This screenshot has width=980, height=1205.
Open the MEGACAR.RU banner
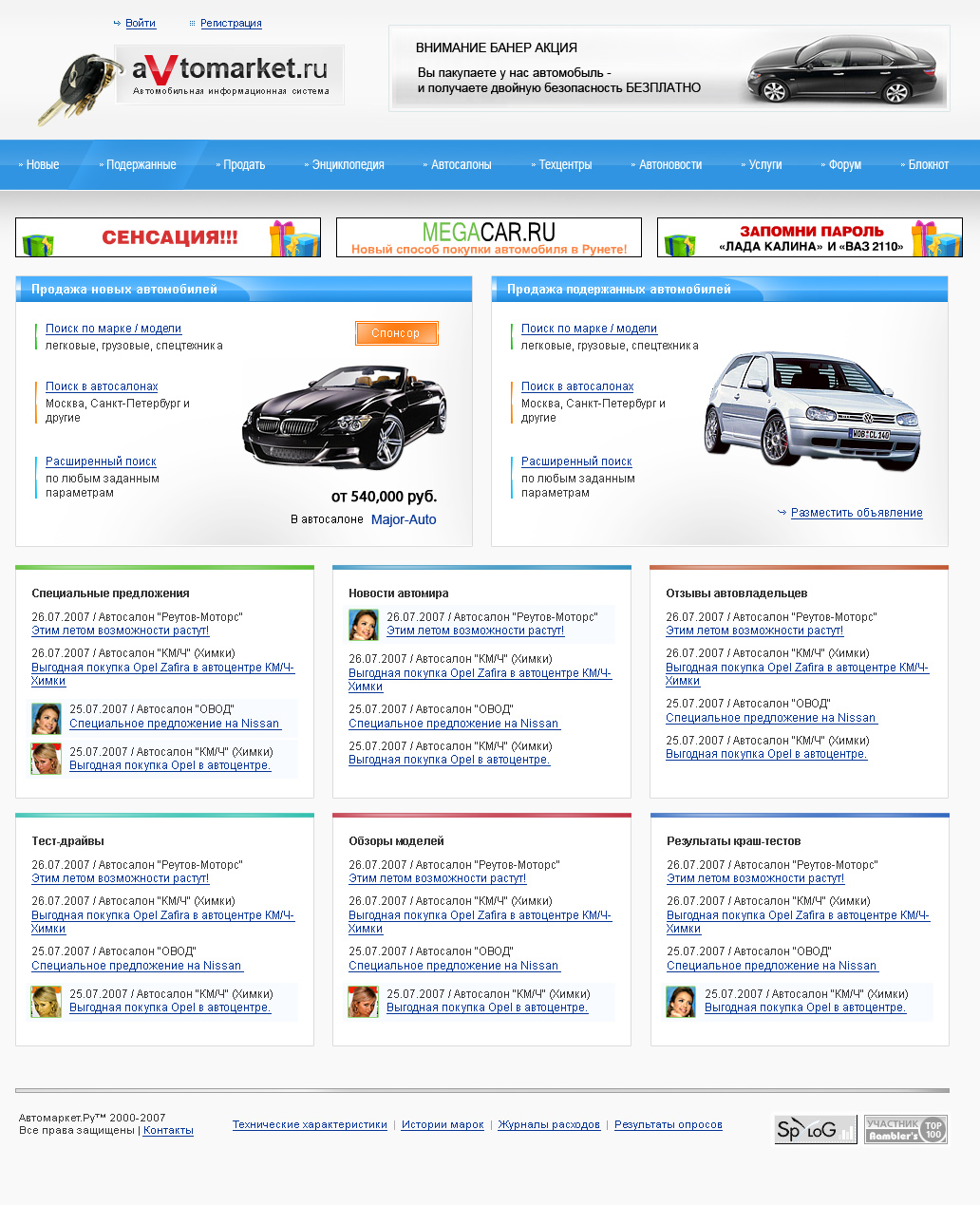pyautogui.click(x=489, y=237)
